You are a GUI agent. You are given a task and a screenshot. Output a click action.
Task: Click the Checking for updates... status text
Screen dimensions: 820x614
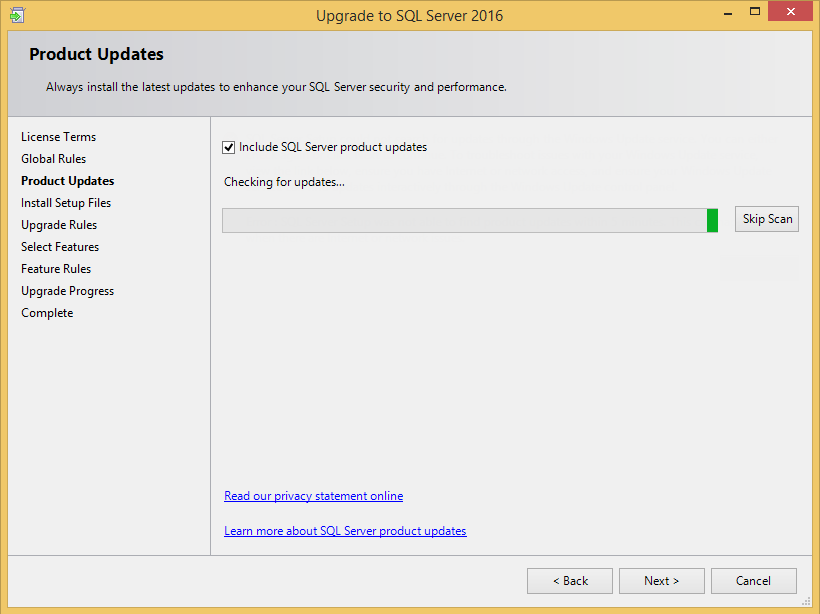284,182
